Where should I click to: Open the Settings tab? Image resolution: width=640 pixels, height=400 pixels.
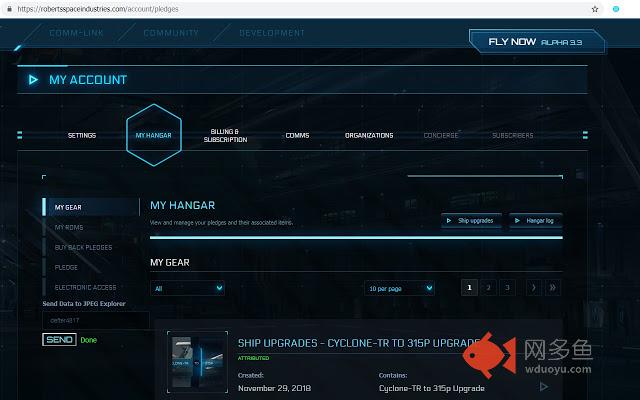point(82,136)
